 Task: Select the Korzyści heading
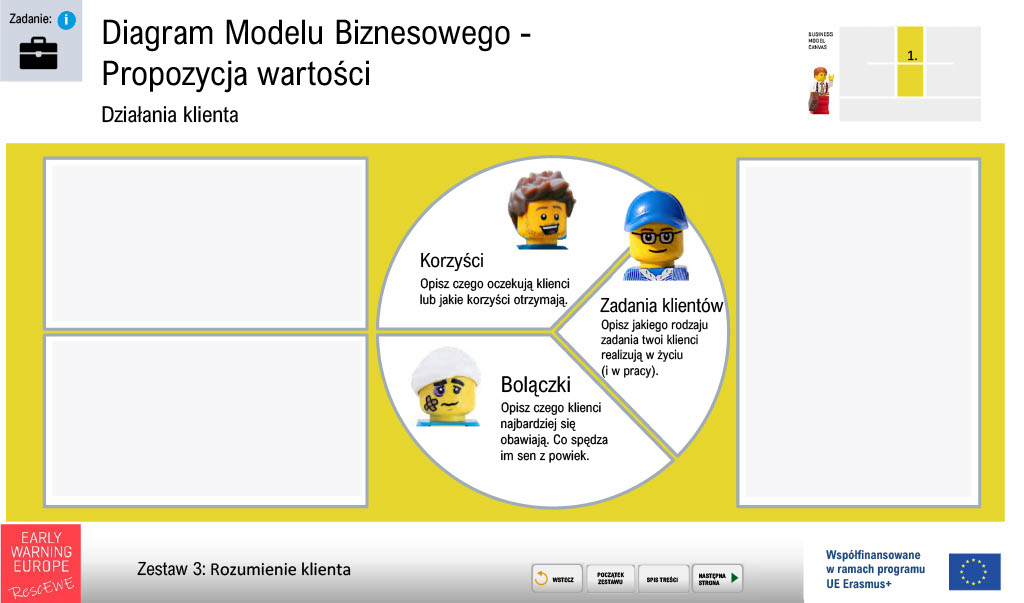point(452,261)
